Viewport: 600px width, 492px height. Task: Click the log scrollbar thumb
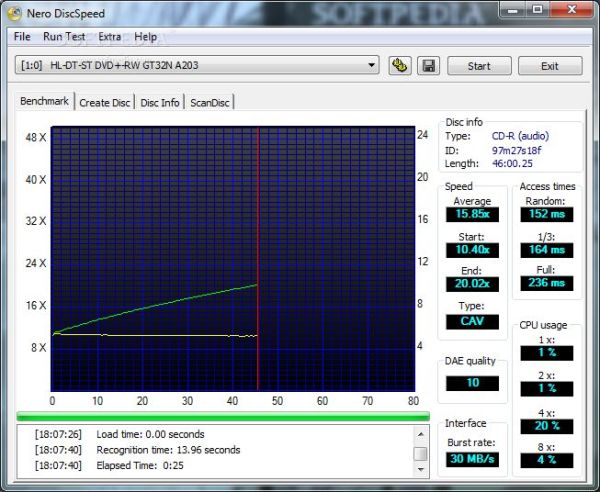[x=421, y=454]
